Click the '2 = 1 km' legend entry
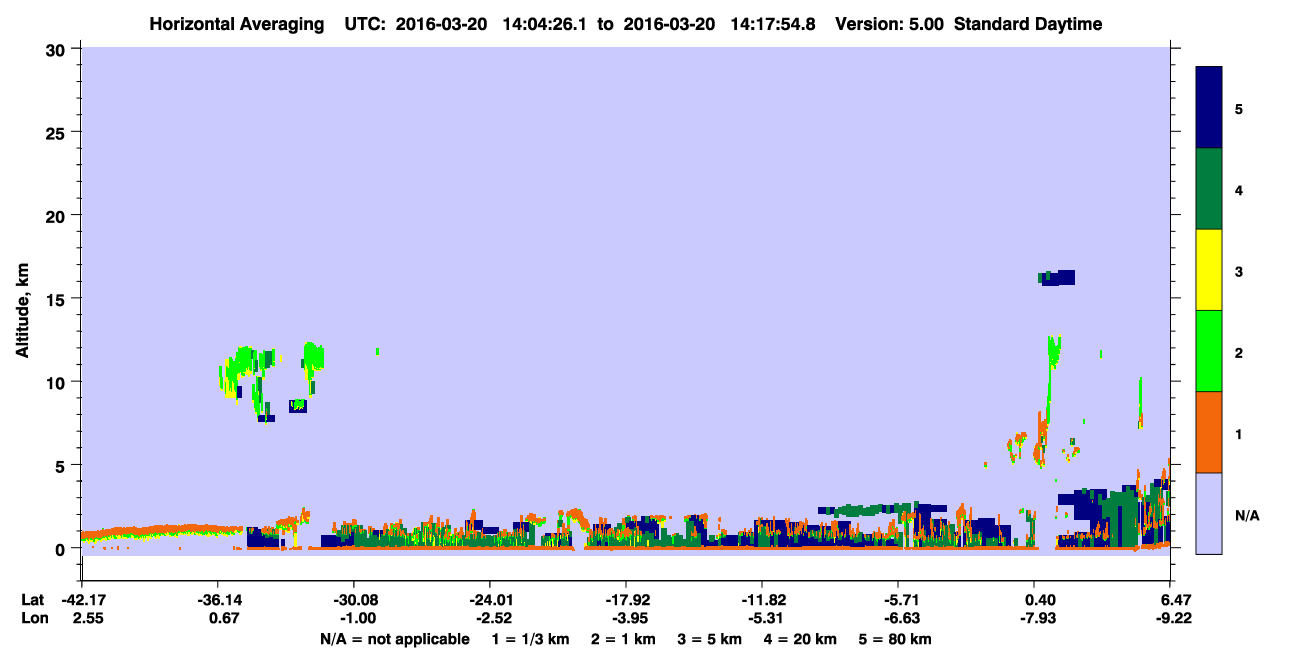The width and height of the screenshot is (1300, 667). tap(625, 638)
